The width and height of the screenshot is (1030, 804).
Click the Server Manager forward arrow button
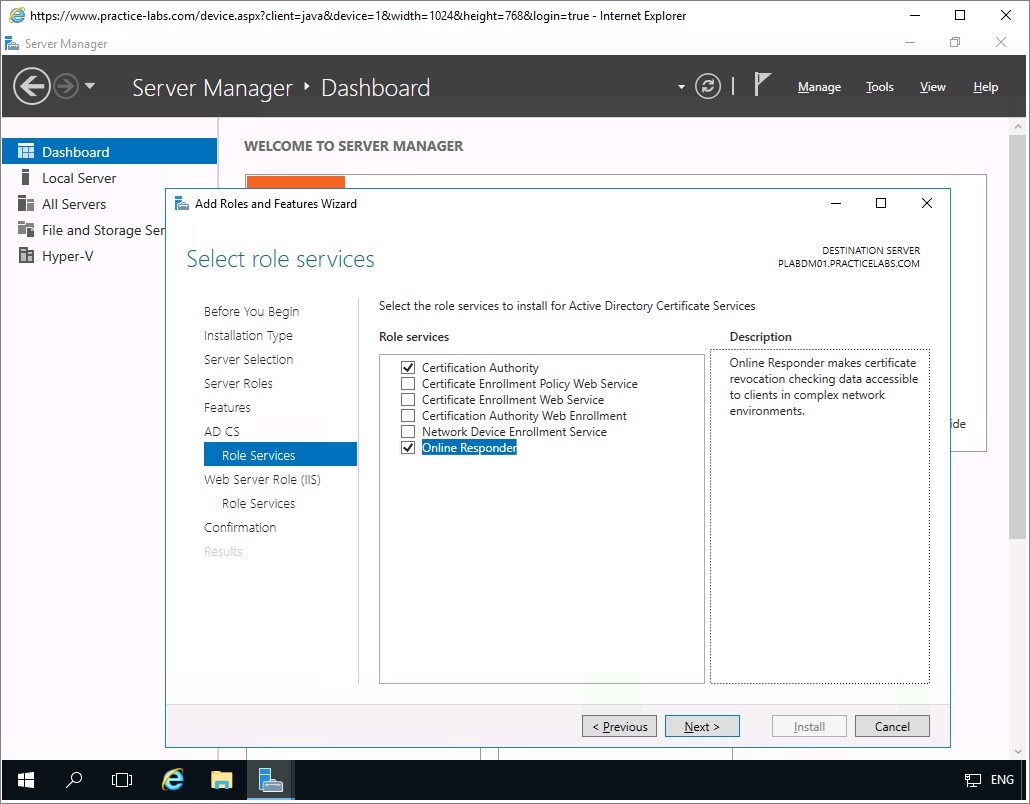pyautogui.click(x=66, y=86)
